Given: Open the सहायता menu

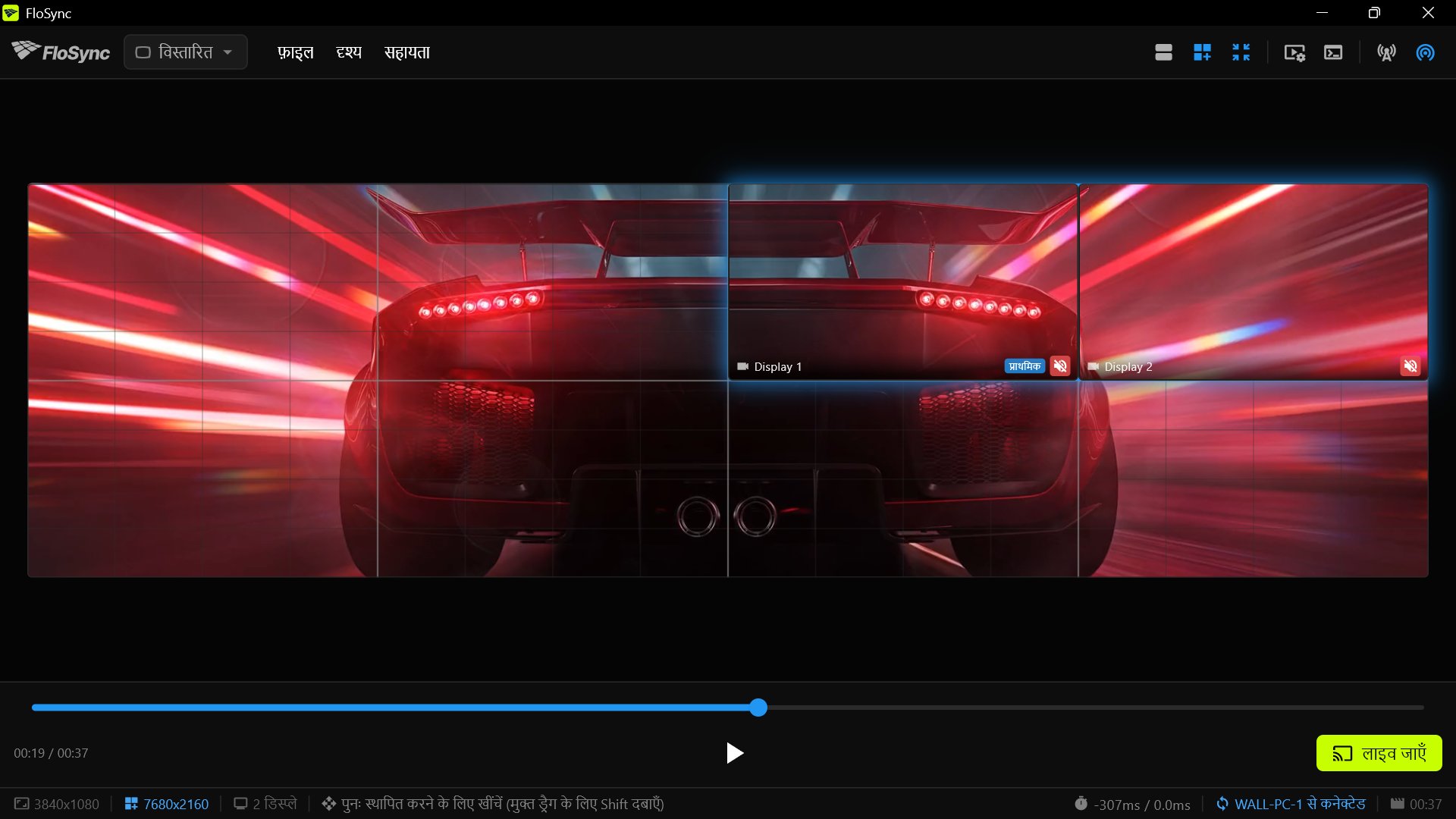Looking at the screenshot, I should pyautogui.click(x=407, y=52).
